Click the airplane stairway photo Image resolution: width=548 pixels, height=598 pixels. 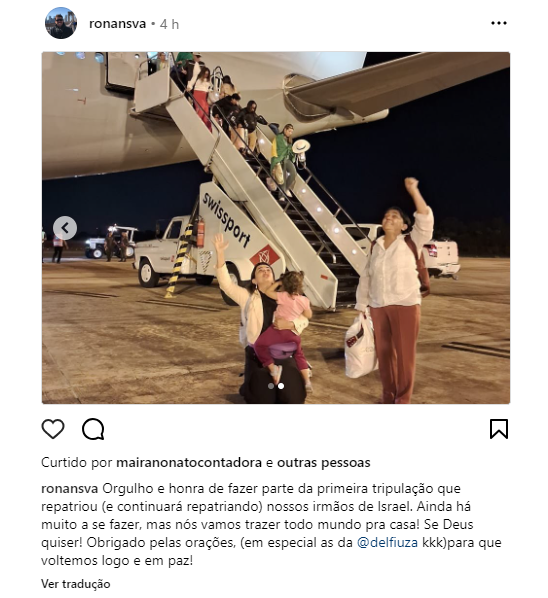click(276, 228)
